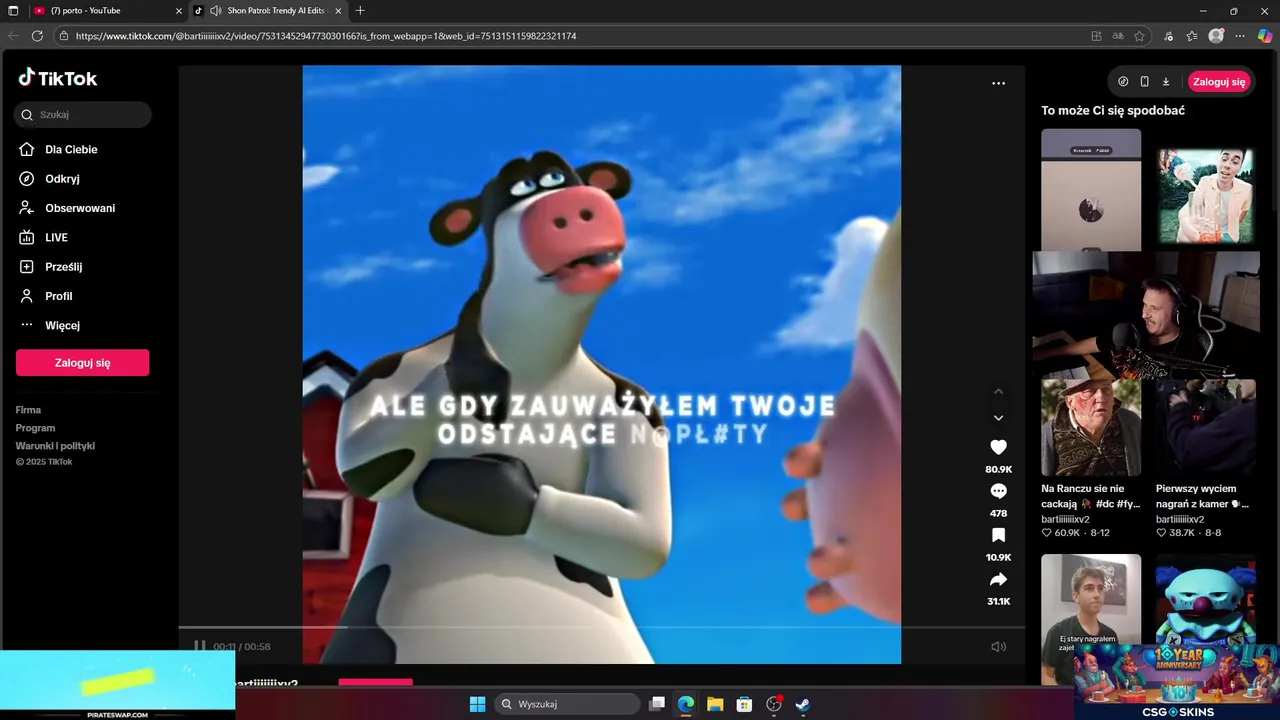
Task: Close the Shon Patrol tab
Action: 338,11
